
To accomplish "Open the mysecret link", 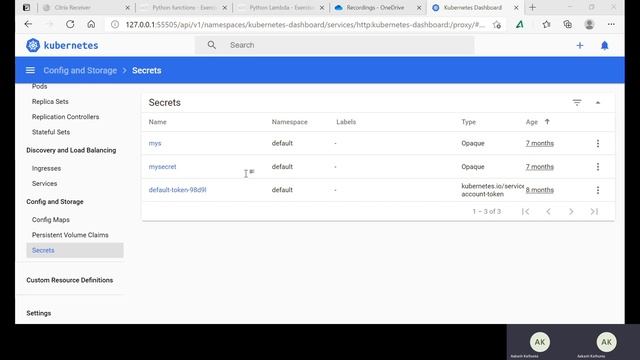I will 162,167.
